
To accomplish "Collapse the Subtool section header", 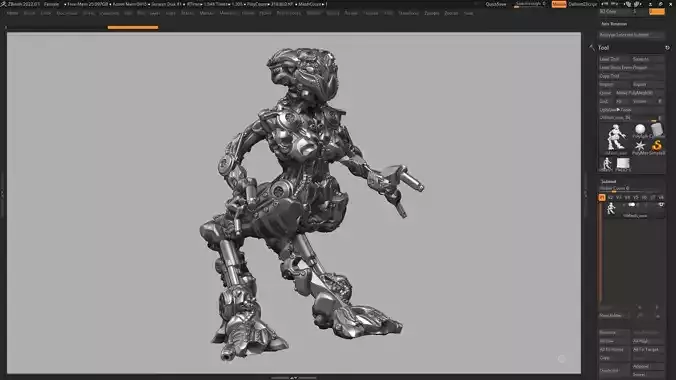I will tap(608, 182).
